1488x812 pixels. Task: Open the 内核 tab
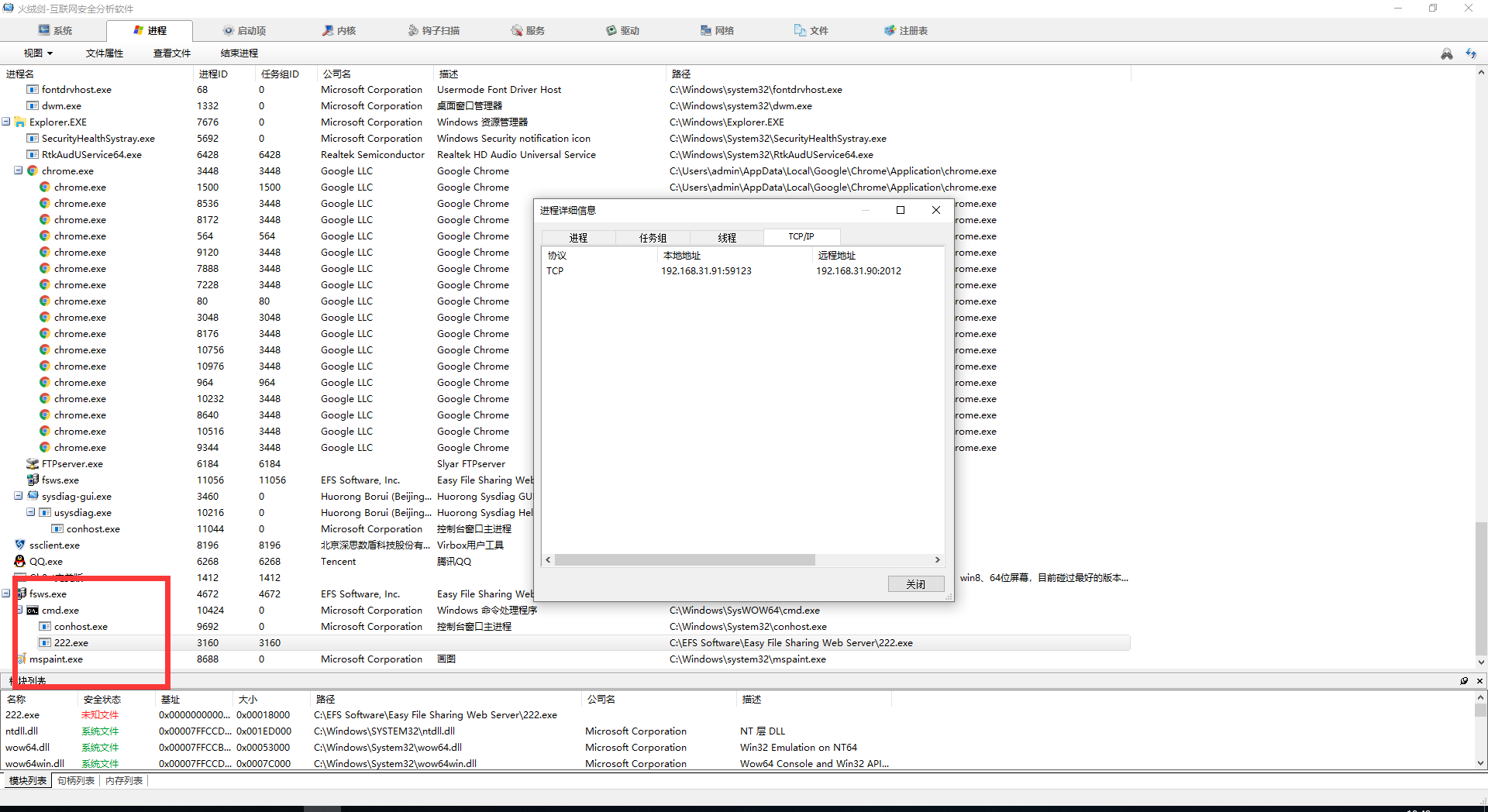[x=339, y=31]
